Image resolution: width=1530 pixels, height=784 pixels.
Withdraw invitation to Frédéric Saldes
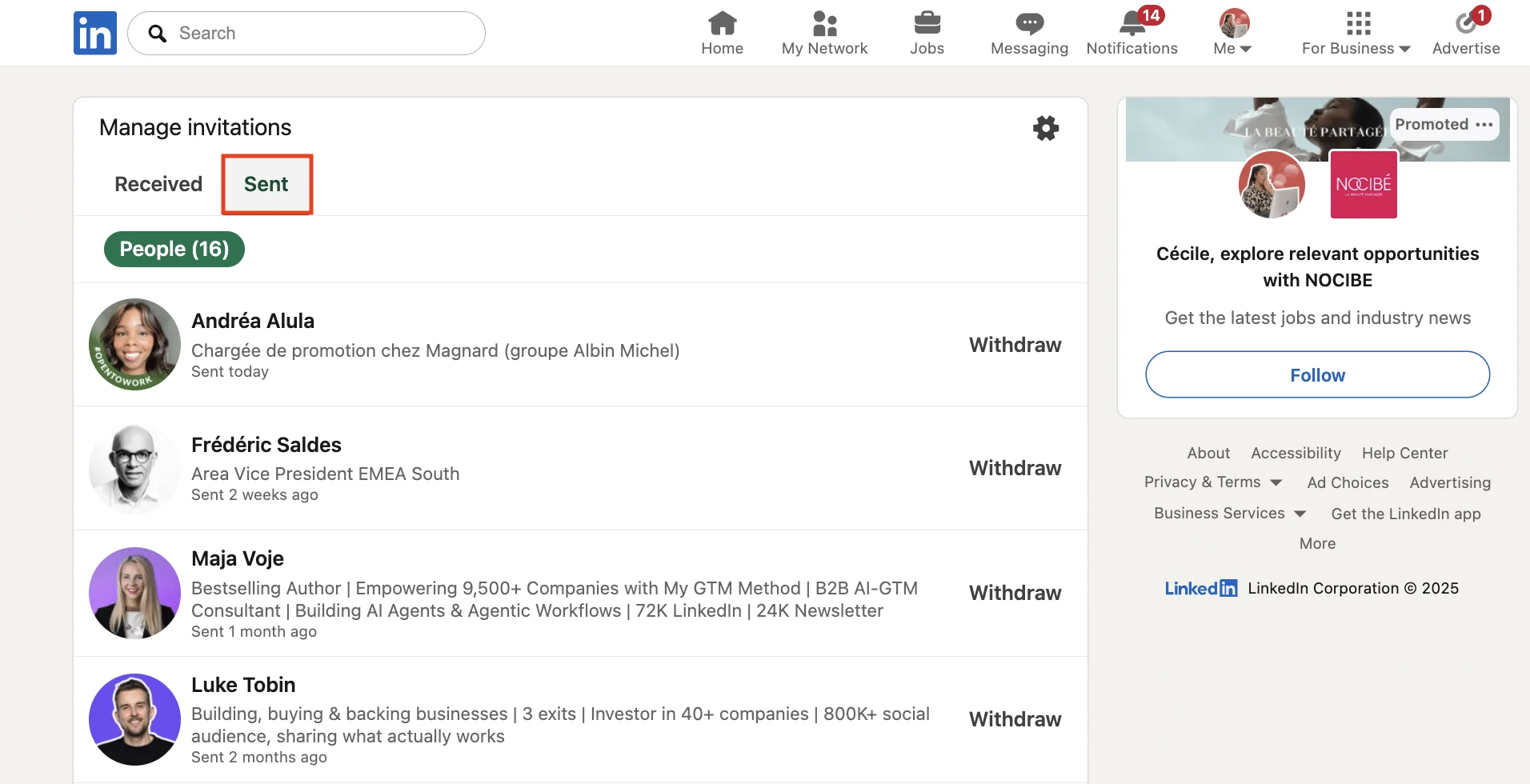click(1015, 468)
